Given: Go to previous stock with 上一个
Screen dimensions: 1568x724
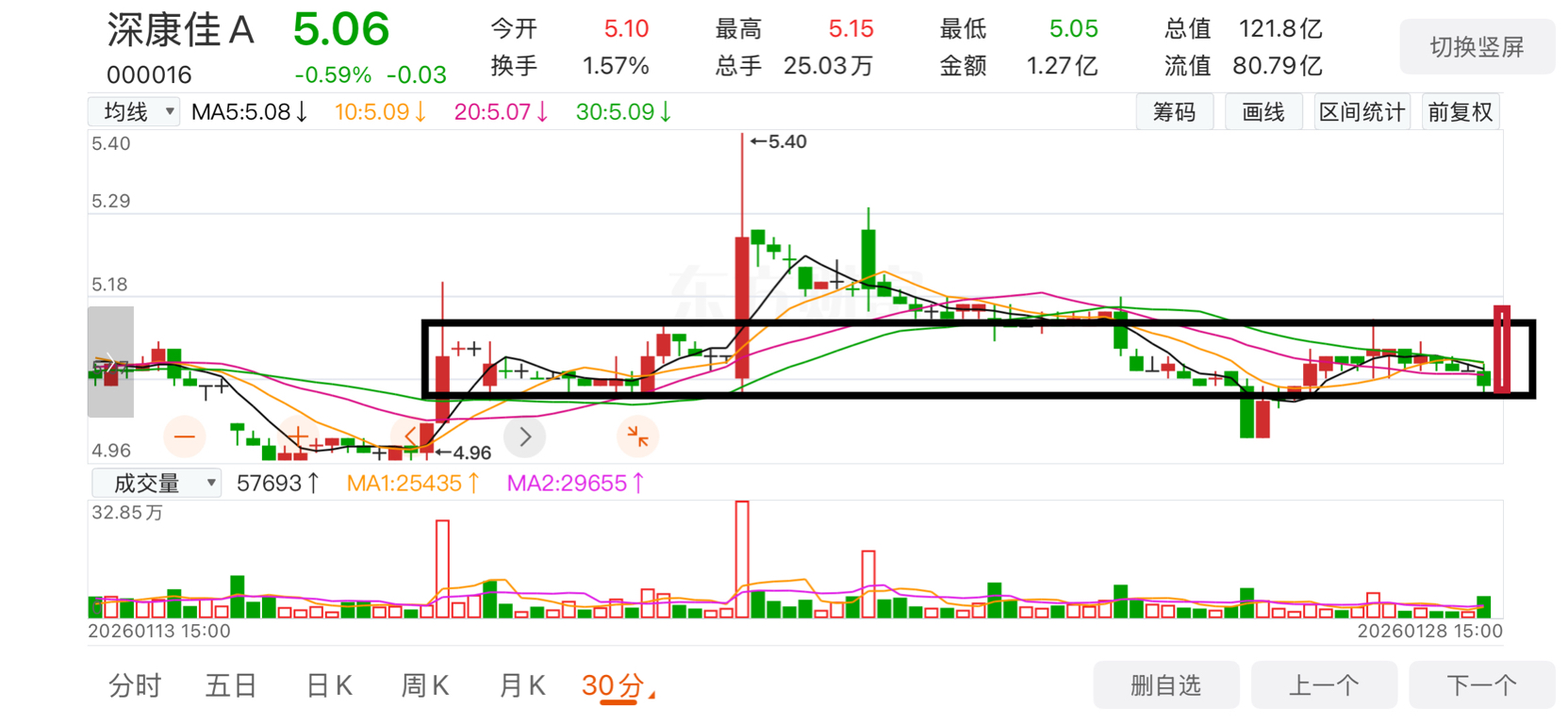Looking at the screenshot, I should point(1324,685).
